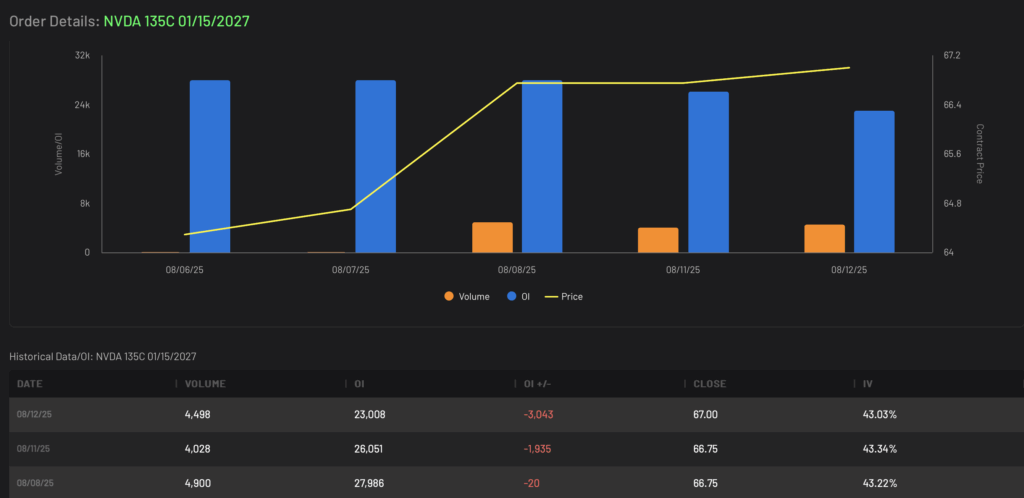Sort the table by DATE column
Image resolution: width=1024 pixels, height=498 pixels.
pos(29,384)
